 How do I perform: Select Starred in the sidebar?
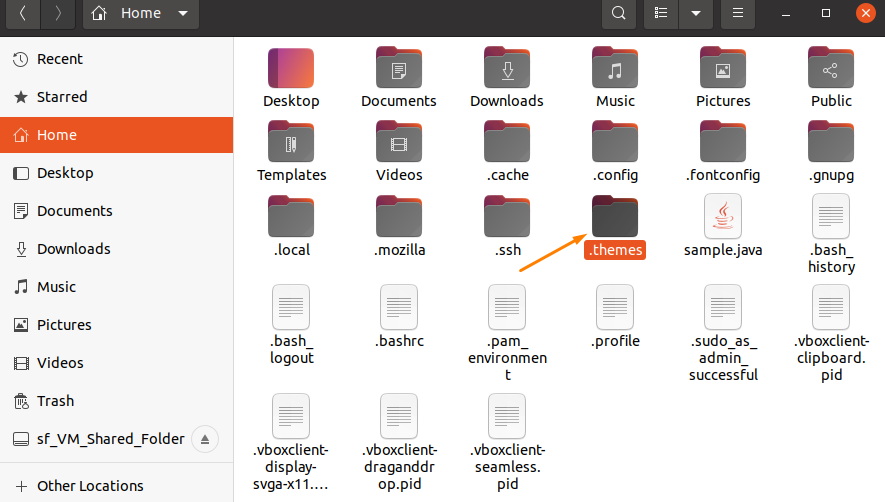116,97
